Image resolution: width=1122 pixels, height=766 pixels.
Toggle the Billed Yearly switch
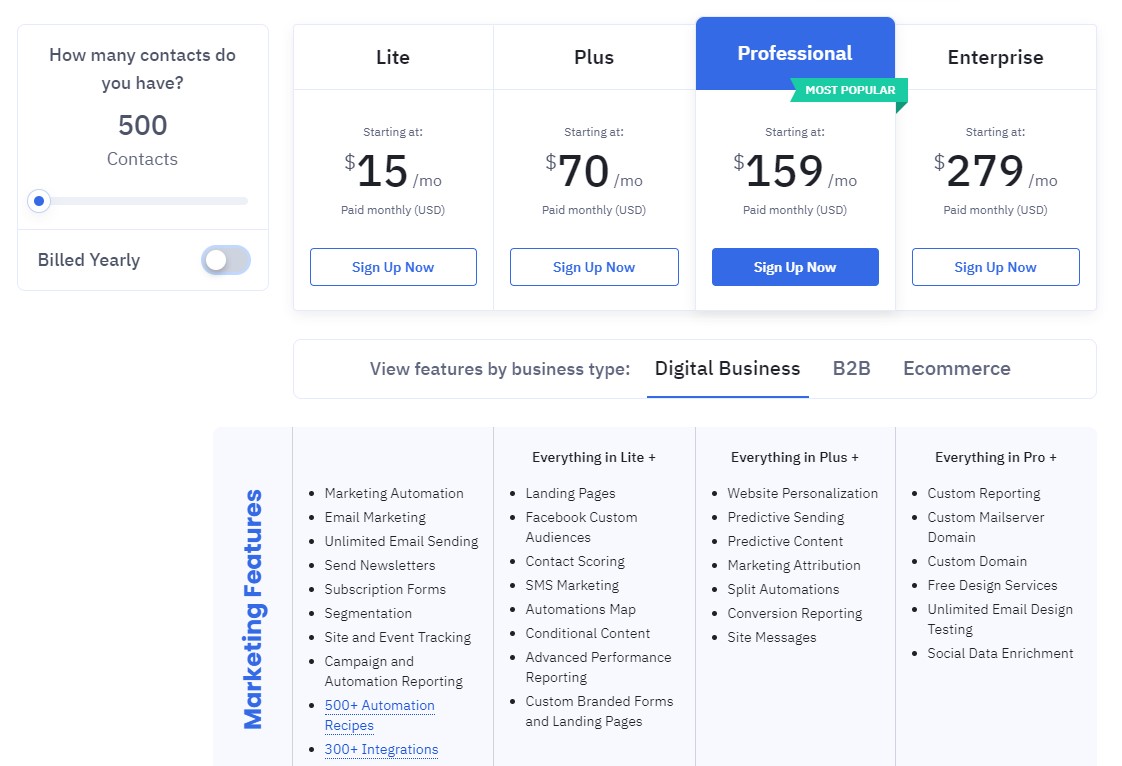pyautogui.click(x=225, y=261)
